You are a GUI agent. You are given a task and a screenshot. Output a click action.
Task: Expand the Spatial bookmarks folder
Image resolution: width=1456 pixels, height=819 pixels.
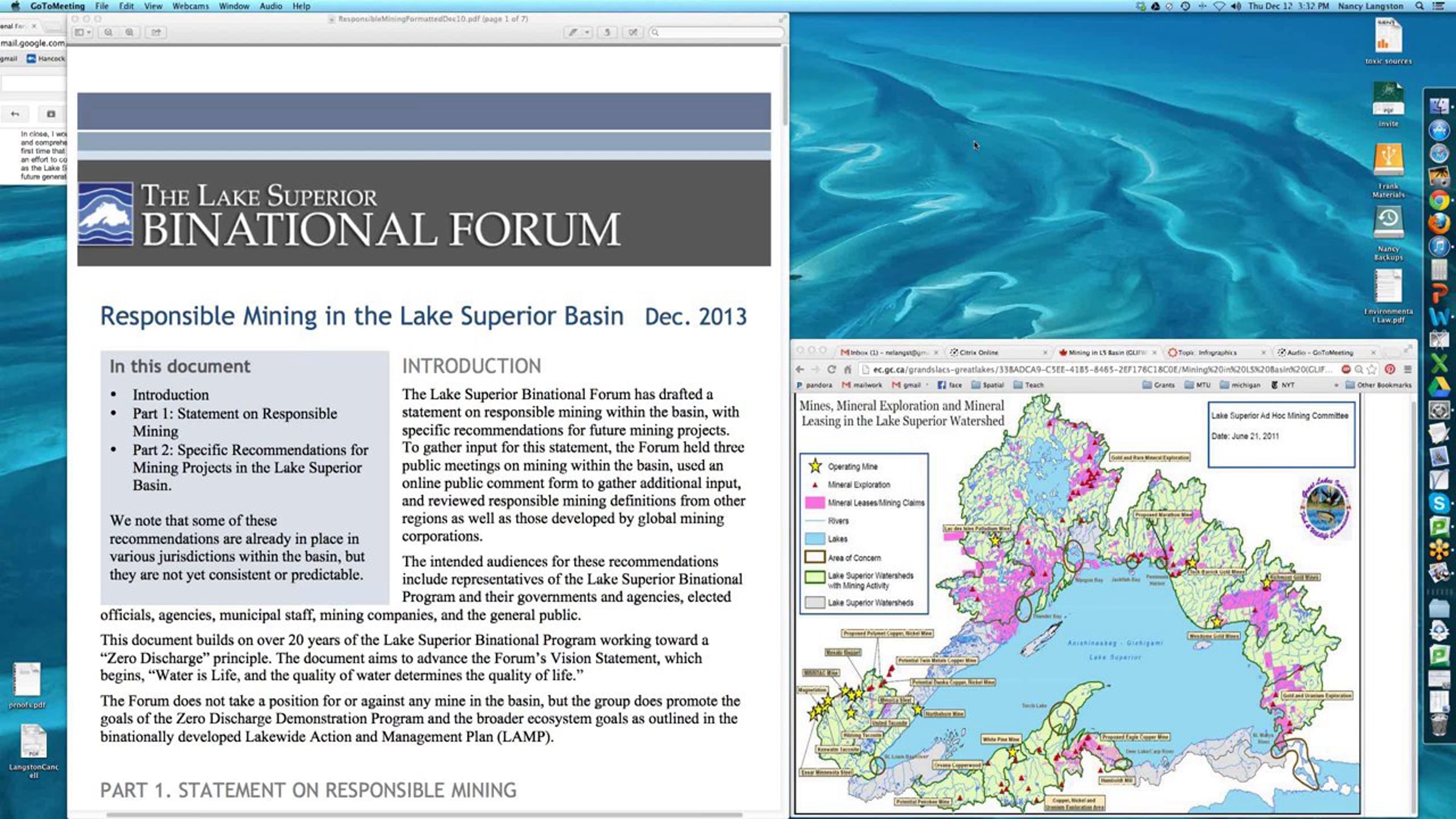click(988, 385)
